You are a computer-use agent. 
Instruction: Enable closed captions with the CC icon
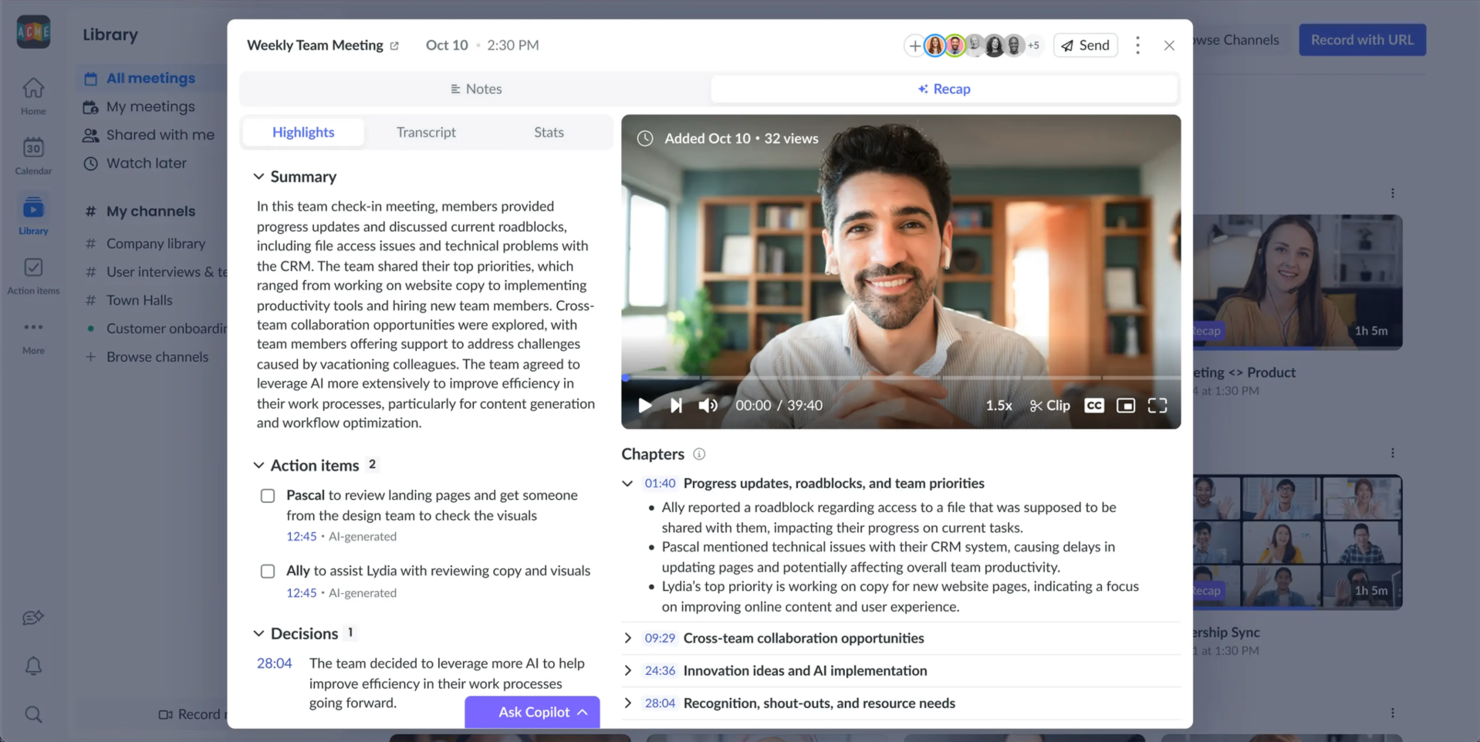click(1094, 405)
